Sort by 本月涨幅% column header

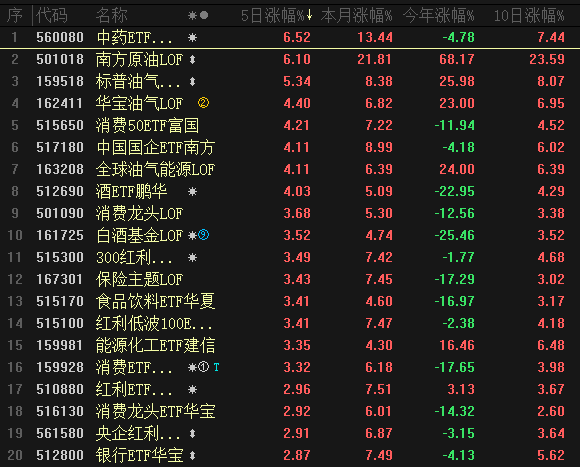coord(357,16)
